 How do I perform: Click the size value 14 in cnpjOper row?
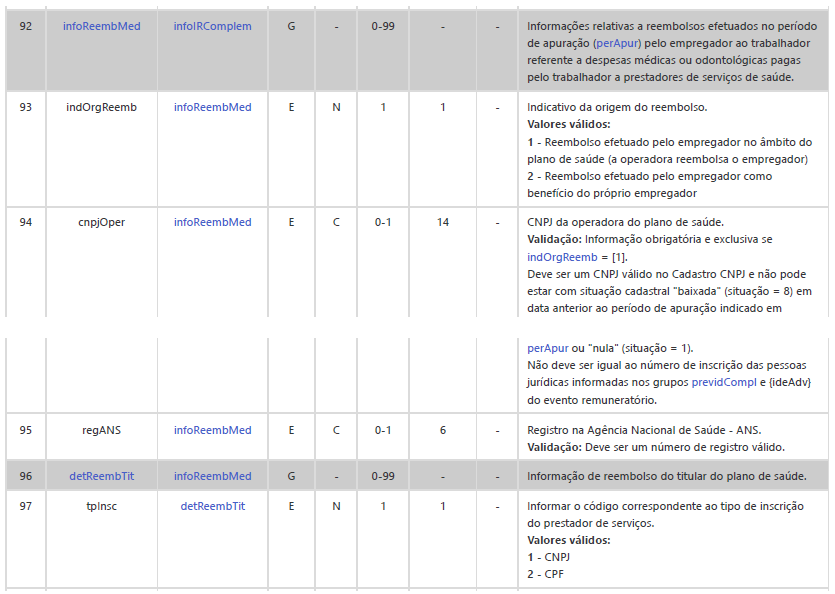(x=443, y=222)
